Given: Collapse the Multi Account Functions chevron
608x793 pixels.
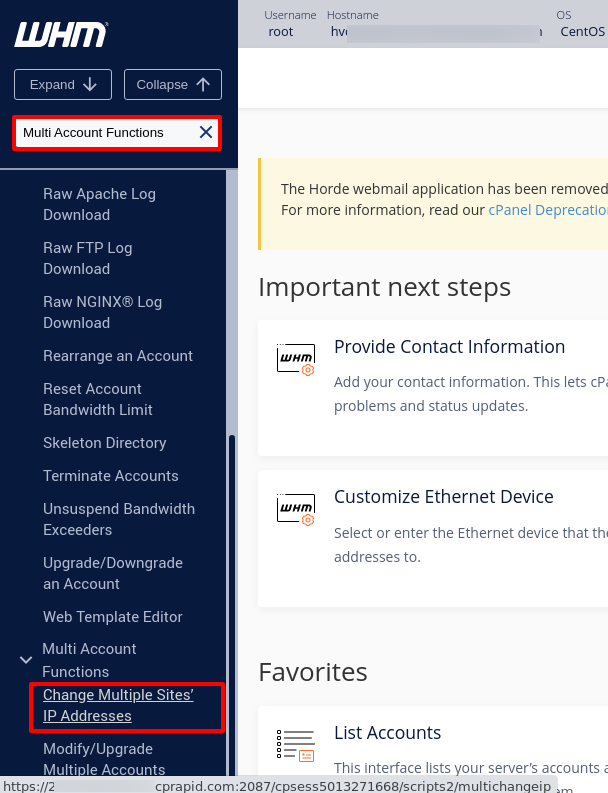Looking at the screenshot, I should click(26, 660).
